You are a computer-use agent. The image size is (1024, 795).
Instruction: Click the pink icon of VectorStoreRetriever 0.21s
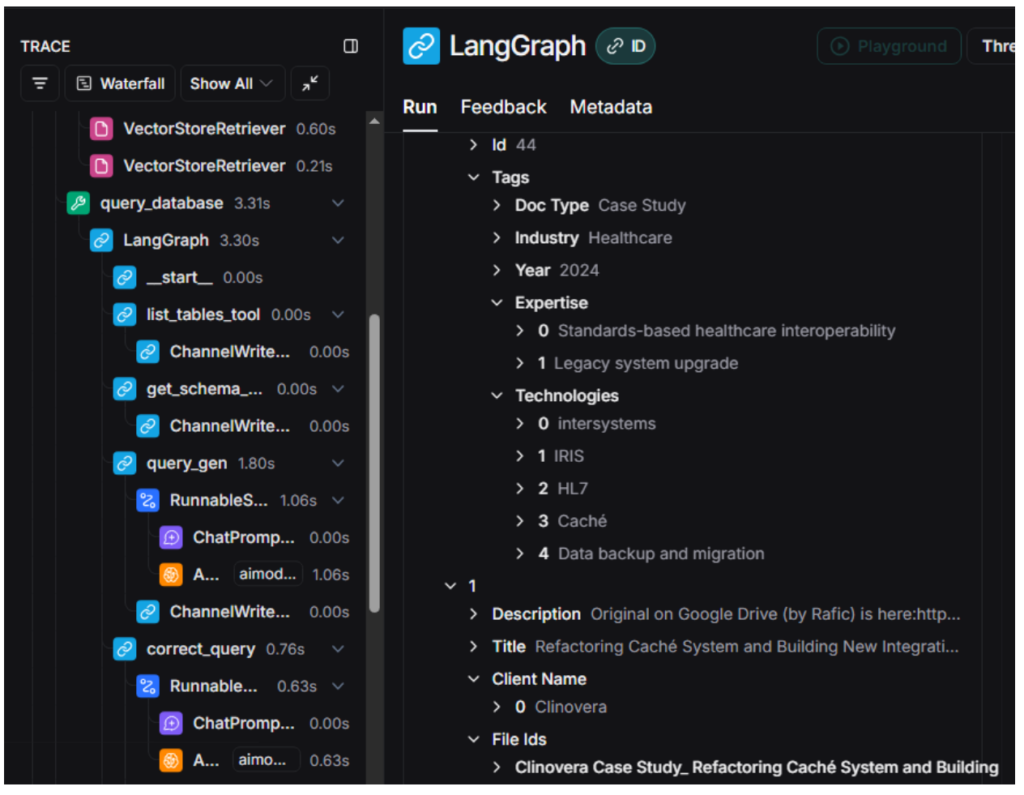(x=101, y=166)
